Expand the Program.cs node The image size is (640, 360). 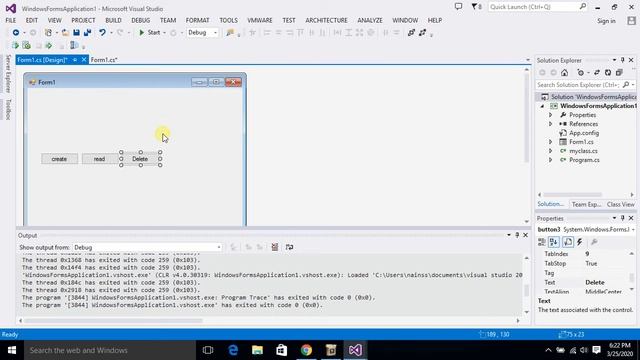pos(550,160)
